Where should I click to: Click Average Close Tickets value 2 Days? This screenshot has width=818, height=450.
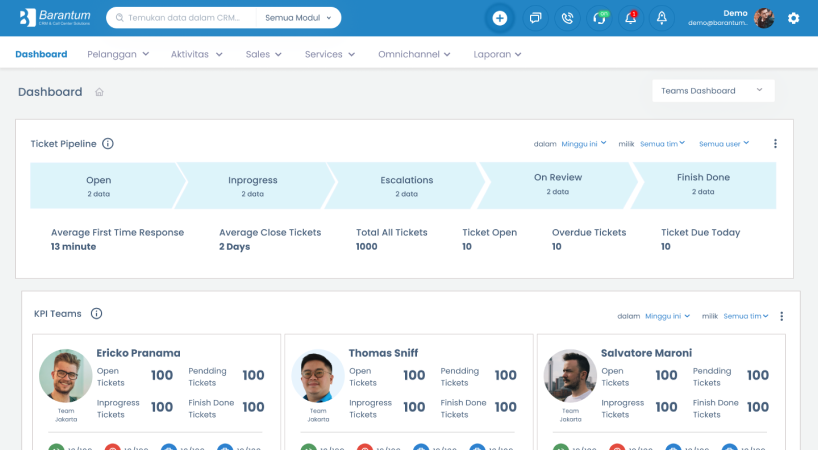click(234, 247)
